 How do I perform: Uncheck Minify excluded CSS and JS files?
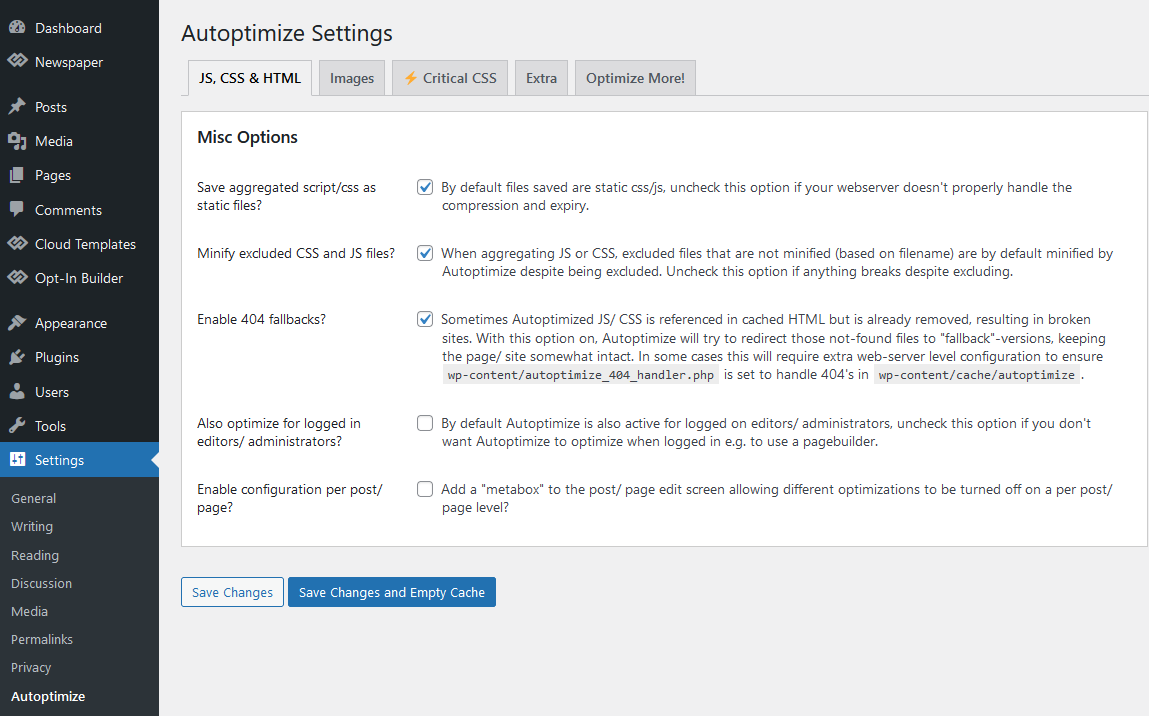[x=425, y=254]
